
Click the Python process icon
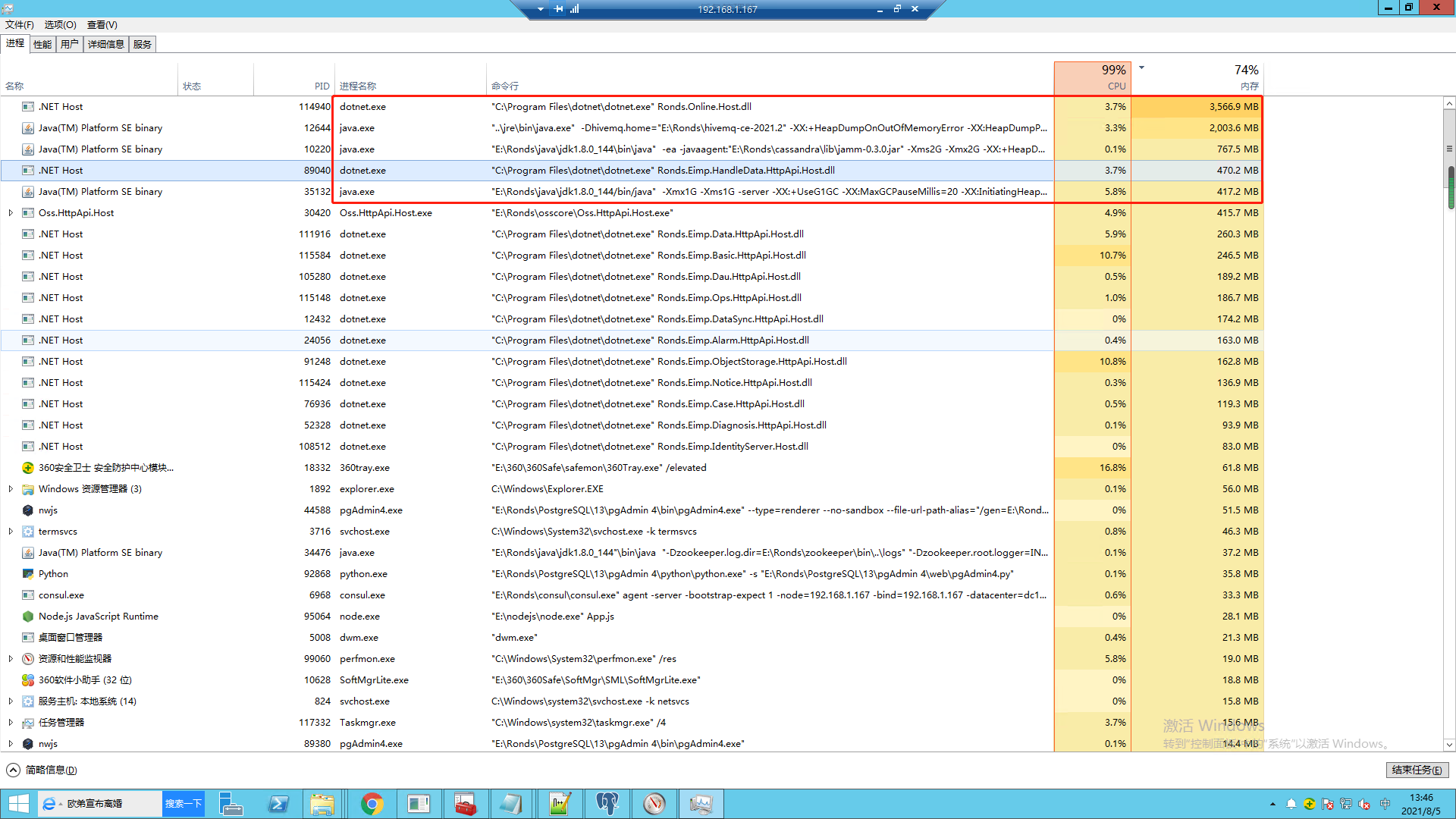click(28, 574)
